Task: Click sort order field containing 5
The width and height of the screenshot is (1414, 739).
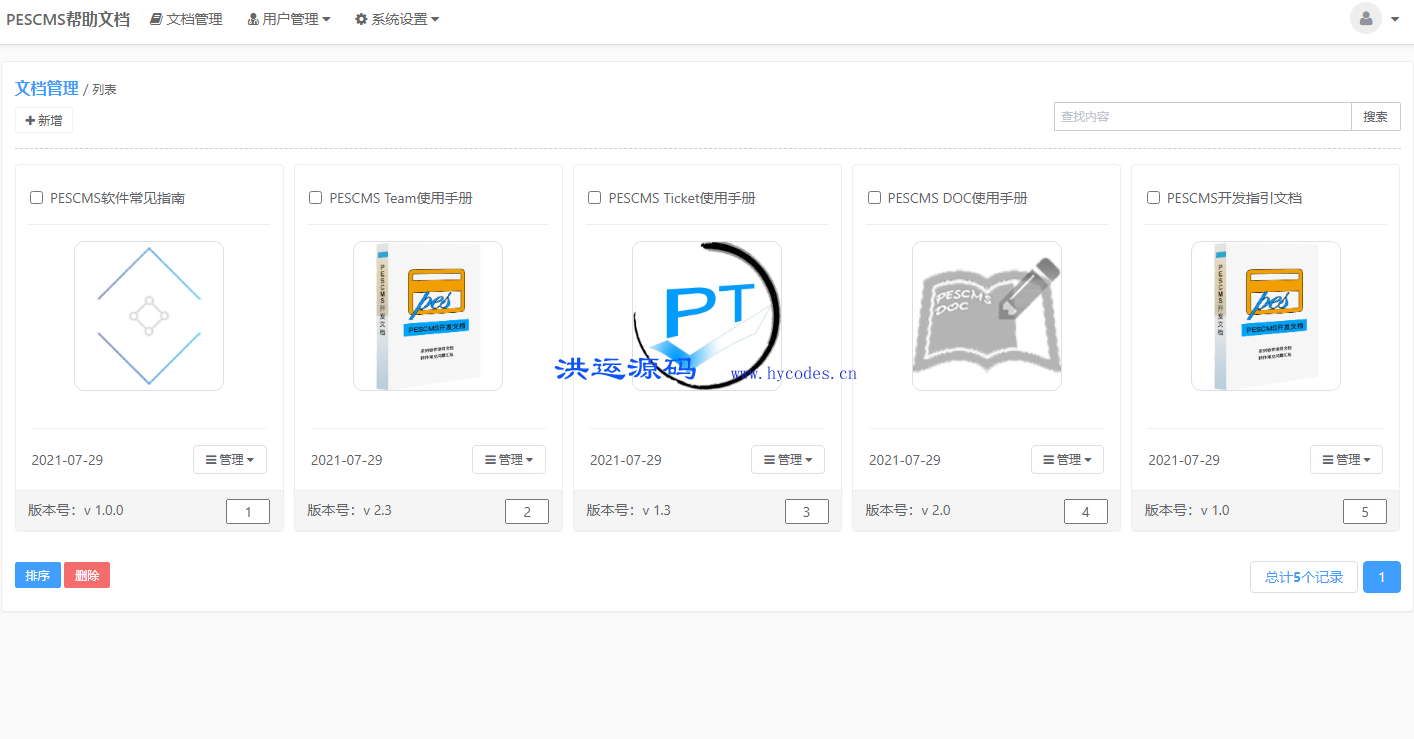Action: point(1365,512)
